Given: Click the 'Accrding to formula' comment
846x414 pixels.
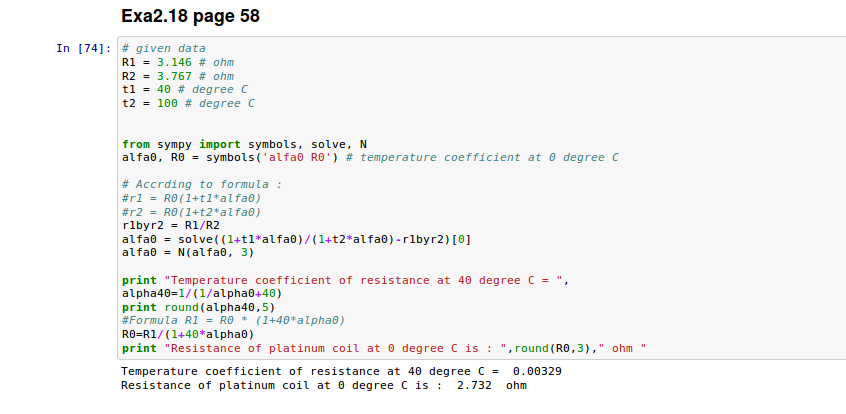Looking at the screenshot, I should coord(201,184).
